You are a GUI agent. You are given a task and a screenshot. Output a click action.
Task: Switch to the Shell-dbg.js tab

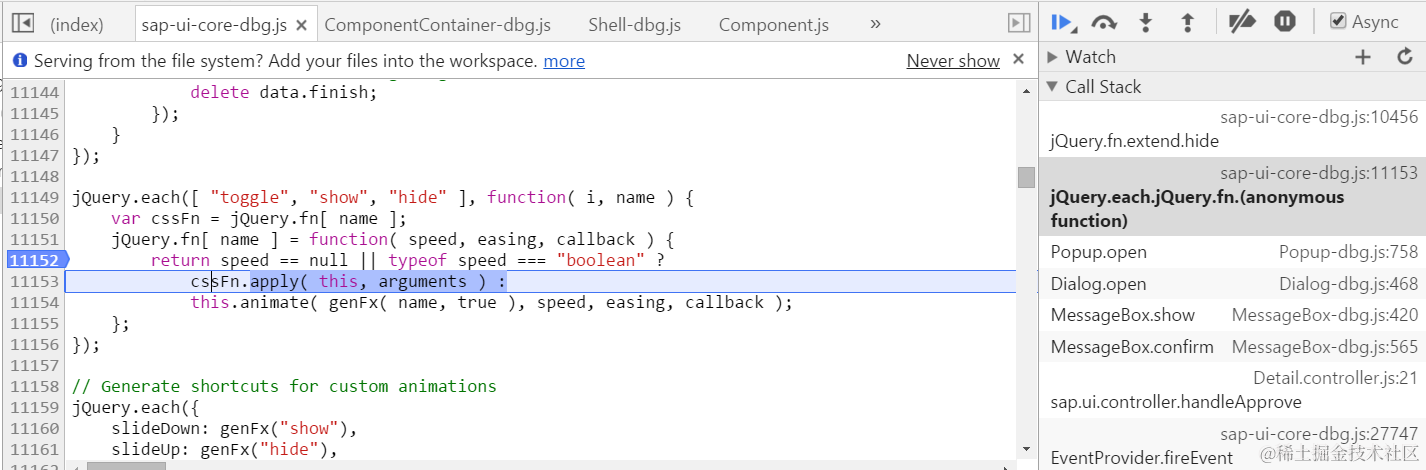tap(634, 24)
